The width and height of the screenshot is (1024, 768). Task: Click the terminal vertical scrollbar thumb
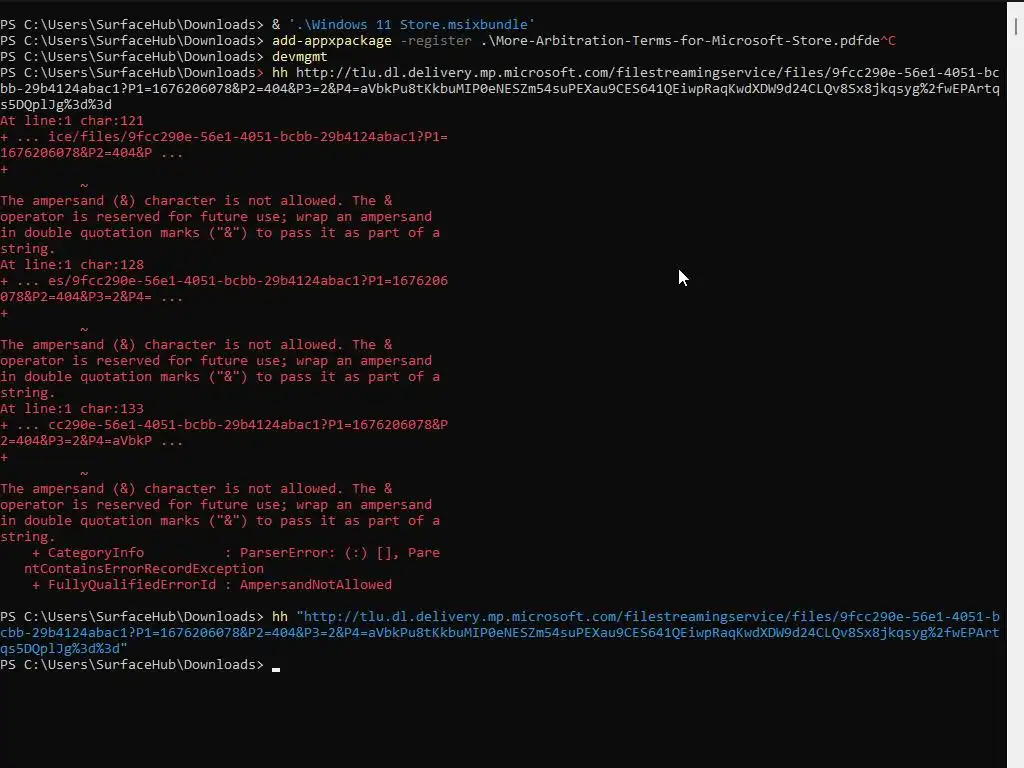click(x=1016, y=26)
